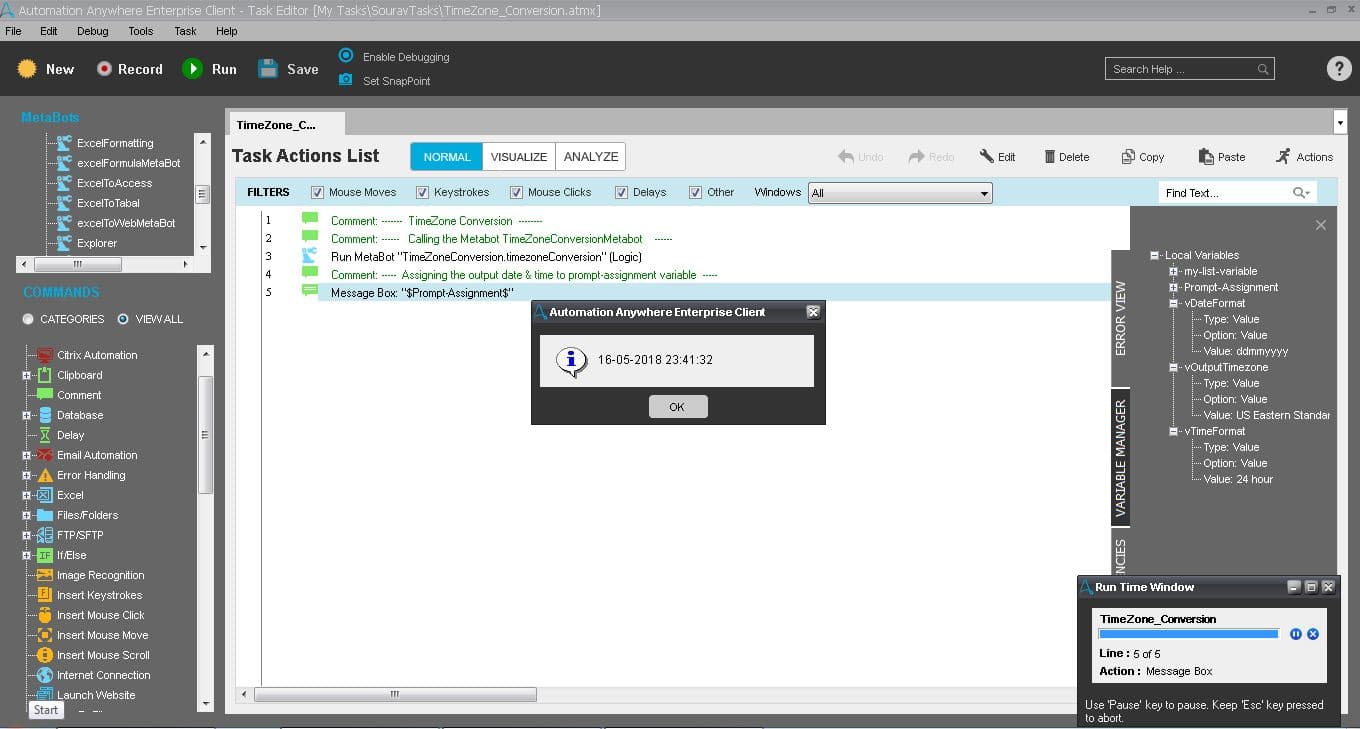Click the ExcelFormatting metabot icon

tap(64, 143)
